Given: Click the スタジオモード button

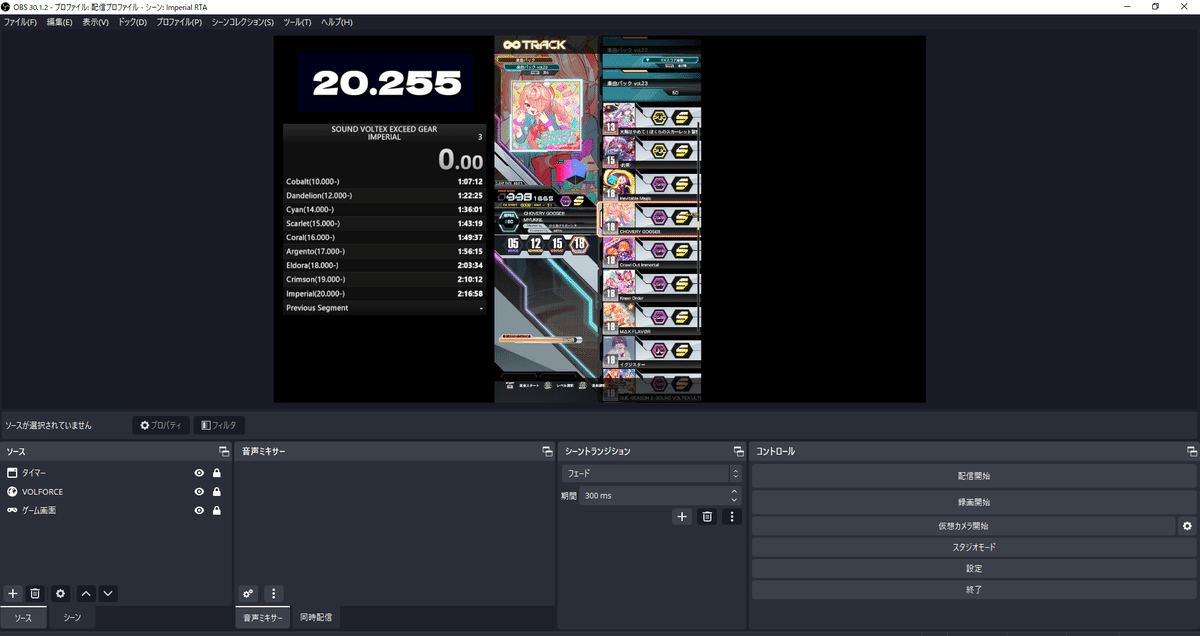Looking at the screenshot, I should point(974,546).
